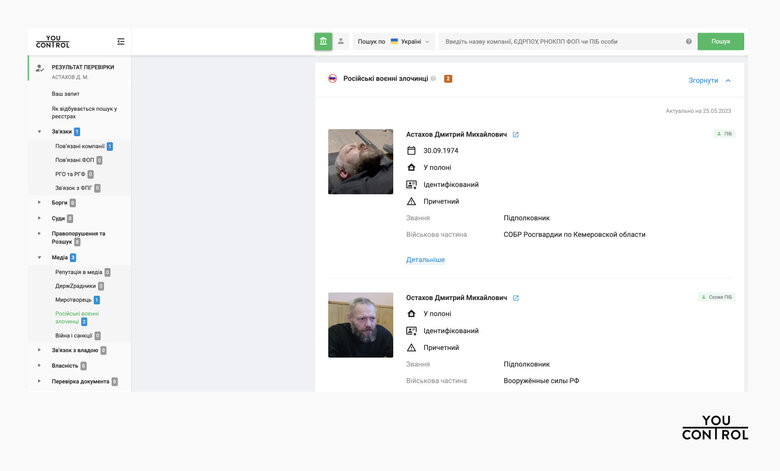The height and width of the screenshot is (471, 780).
Task: Switch to the person search icon
Action: pos(340,42)
